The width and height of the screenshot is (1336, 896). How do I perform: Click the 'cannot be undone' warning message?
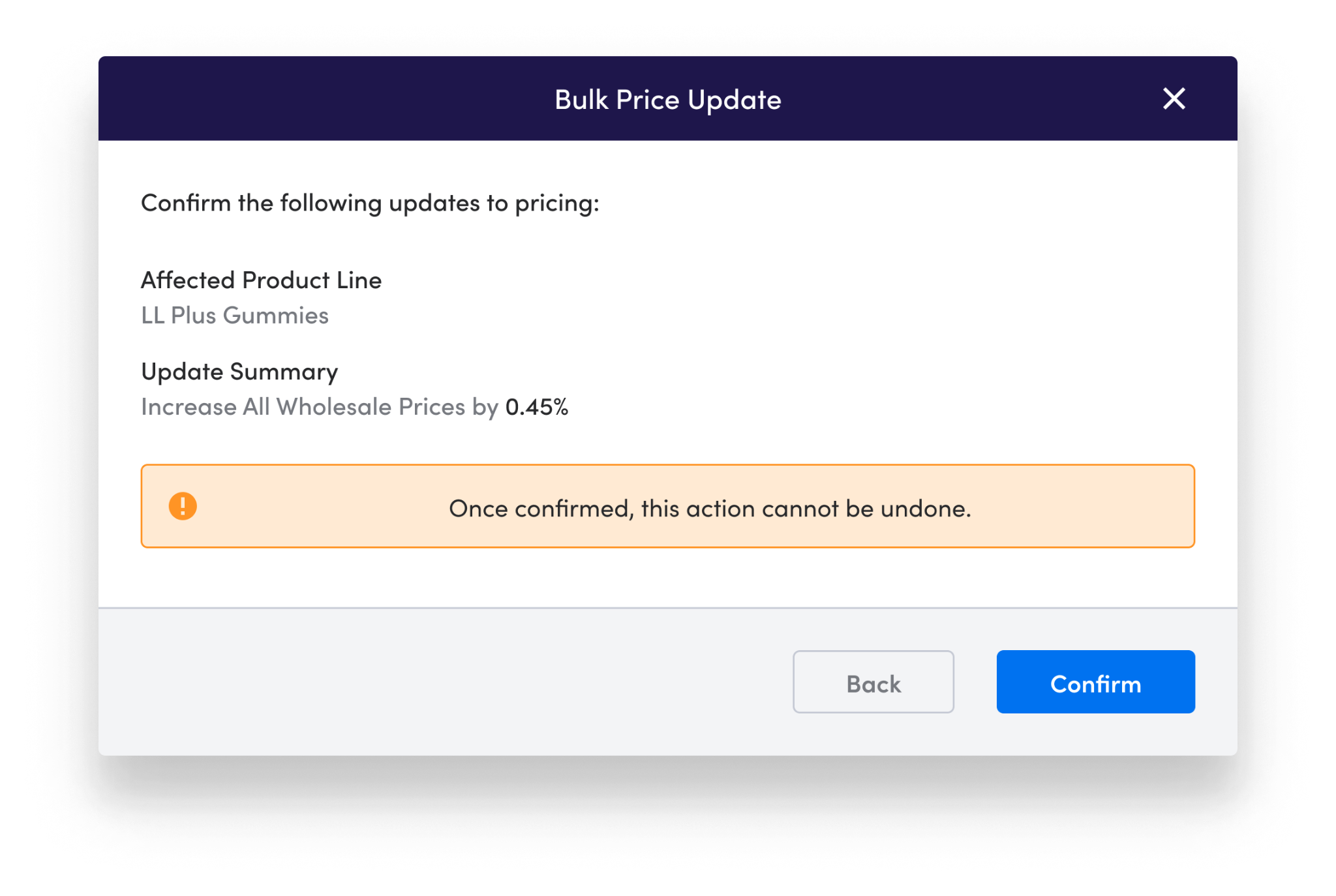tap(710, 509)
